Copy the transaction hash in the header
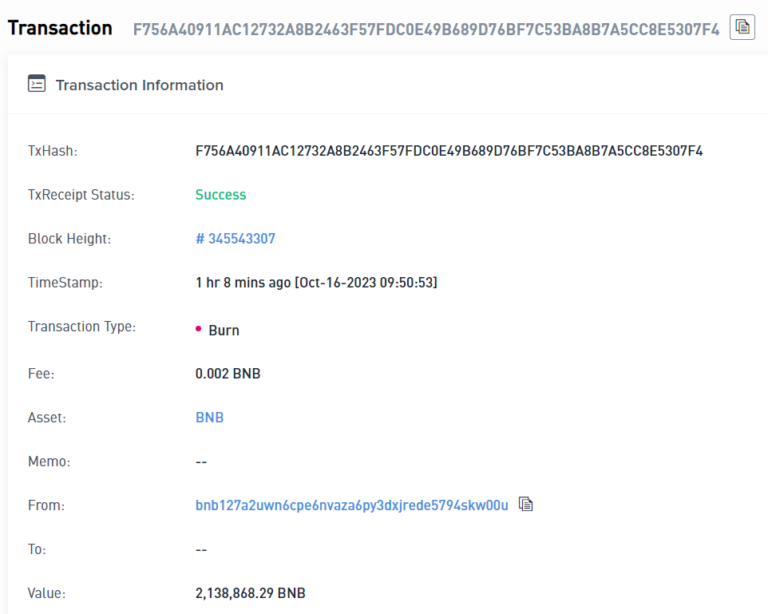 [742, 27]
